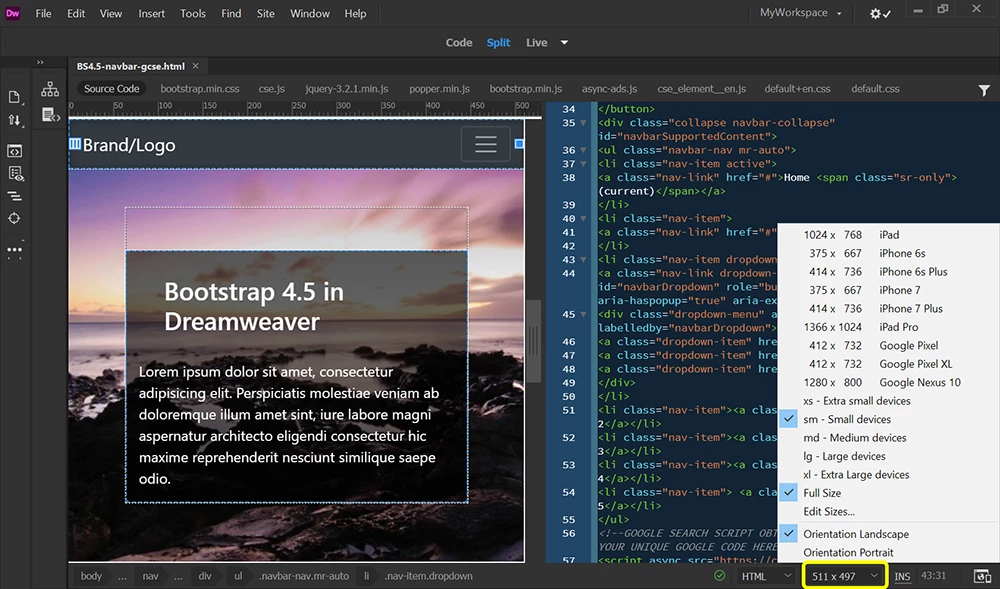Open the 511 x 497 window size dropdown
This screenshot has width=1000, height=589.
point(844,576)
